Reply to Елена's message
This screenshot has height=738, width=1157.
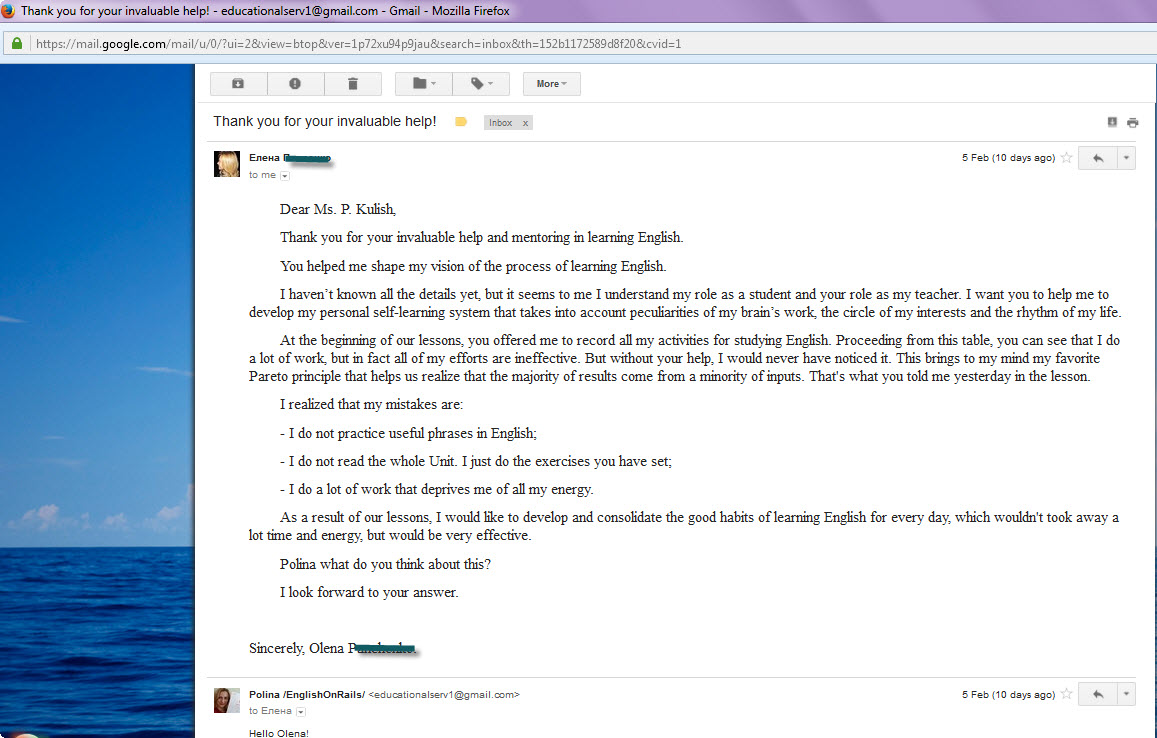(x=1098, y=158)
